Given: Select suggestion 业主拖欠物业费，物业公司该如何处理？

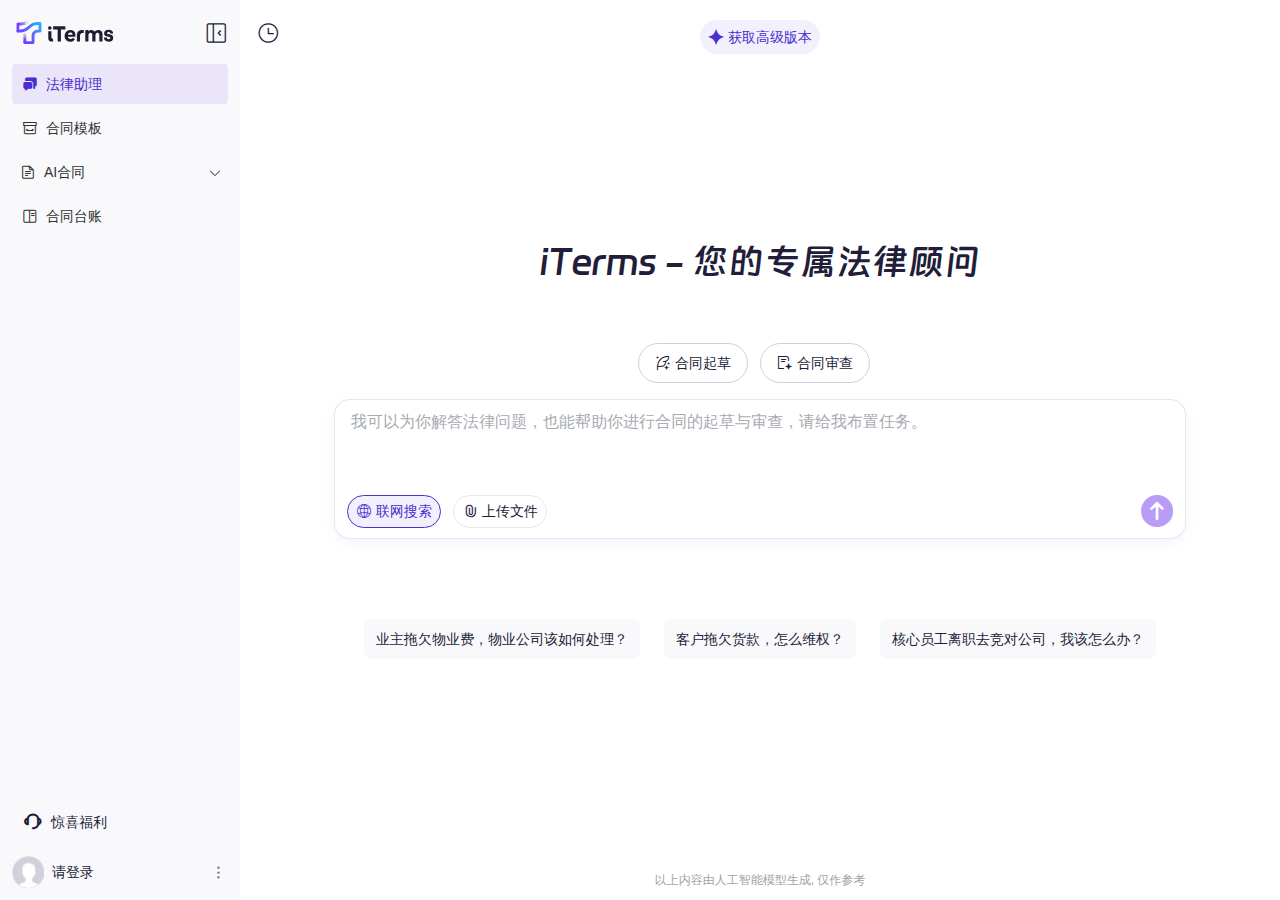Looking at the screenshot, I should (502, 639).
